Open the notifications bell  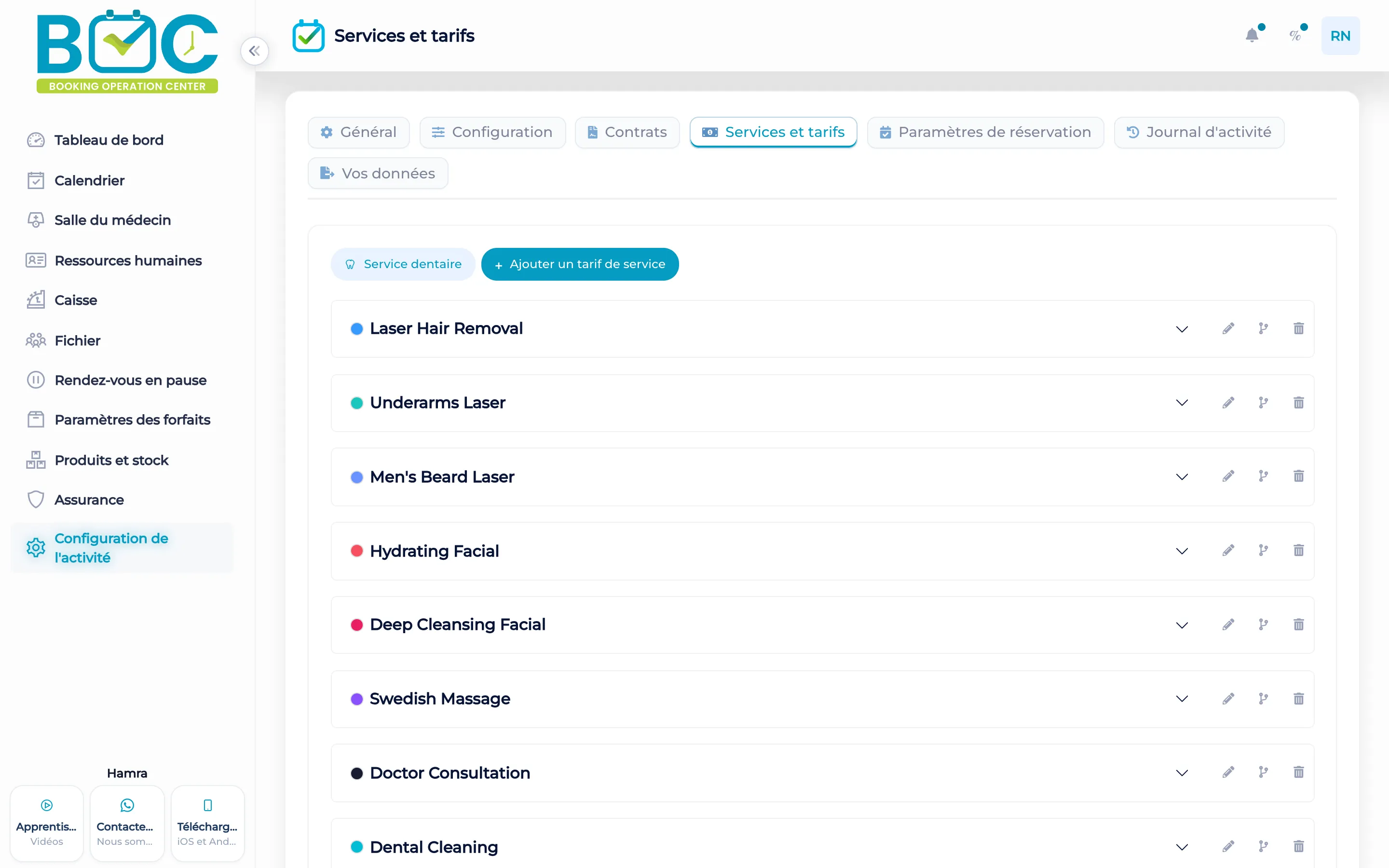click(x=1253, y=36)
